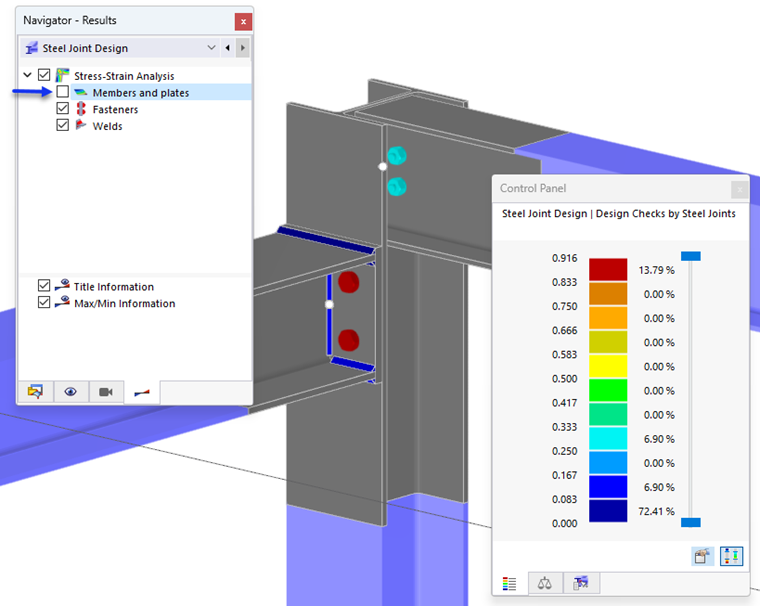Open the navigator Display eye tab
This screenshot has height=606, width=760.
coord(71,392)
